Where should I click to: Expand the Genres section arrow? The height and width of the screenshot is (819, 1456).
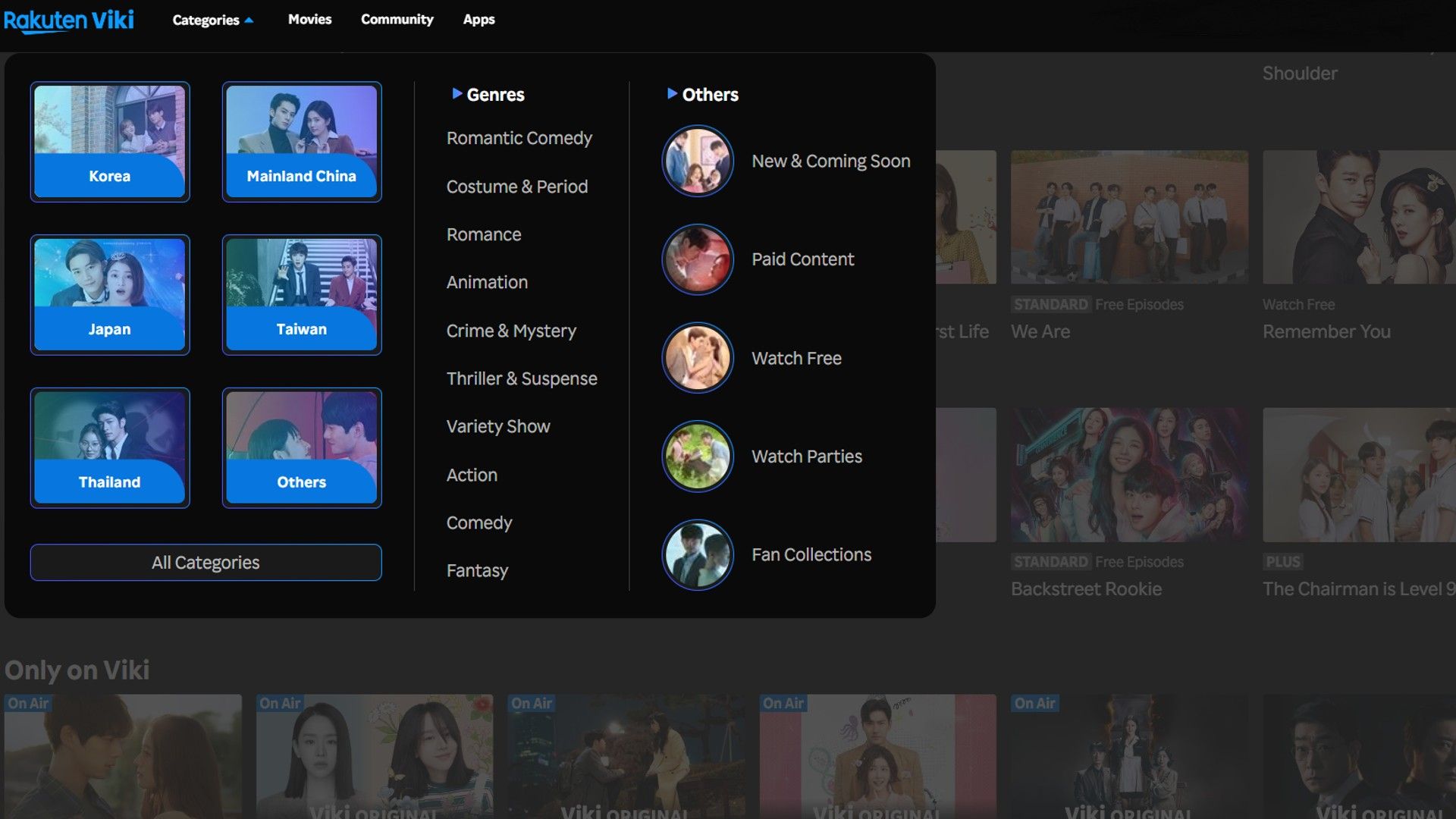pyautogui.click(x=453, y=95)
